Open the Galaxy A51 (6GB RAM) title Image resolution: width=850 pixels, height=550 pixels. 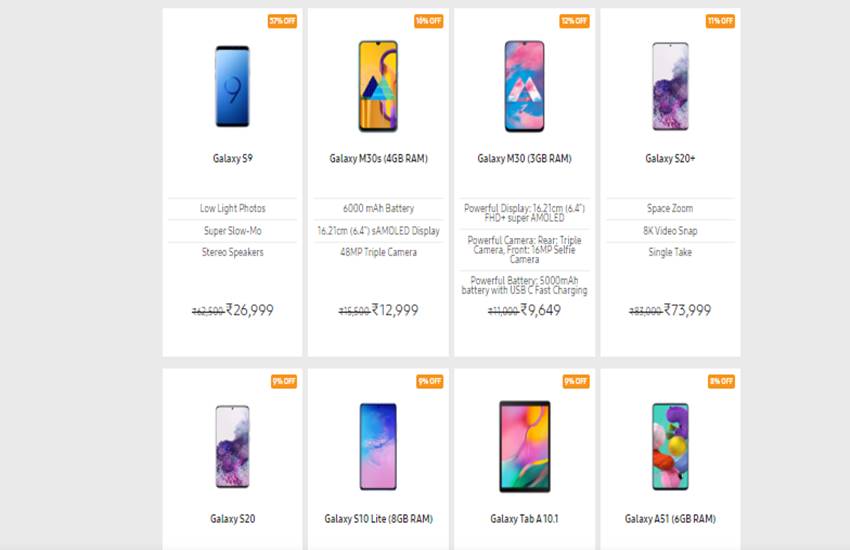pyautogui.click(x=670, y=519)
